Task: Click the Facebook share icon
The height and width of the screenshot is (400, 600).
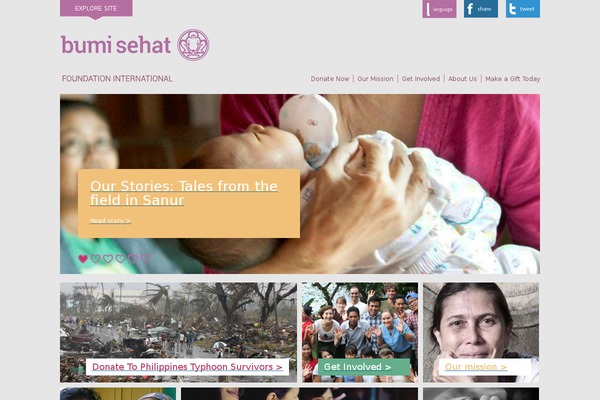Action: point(481,9)
